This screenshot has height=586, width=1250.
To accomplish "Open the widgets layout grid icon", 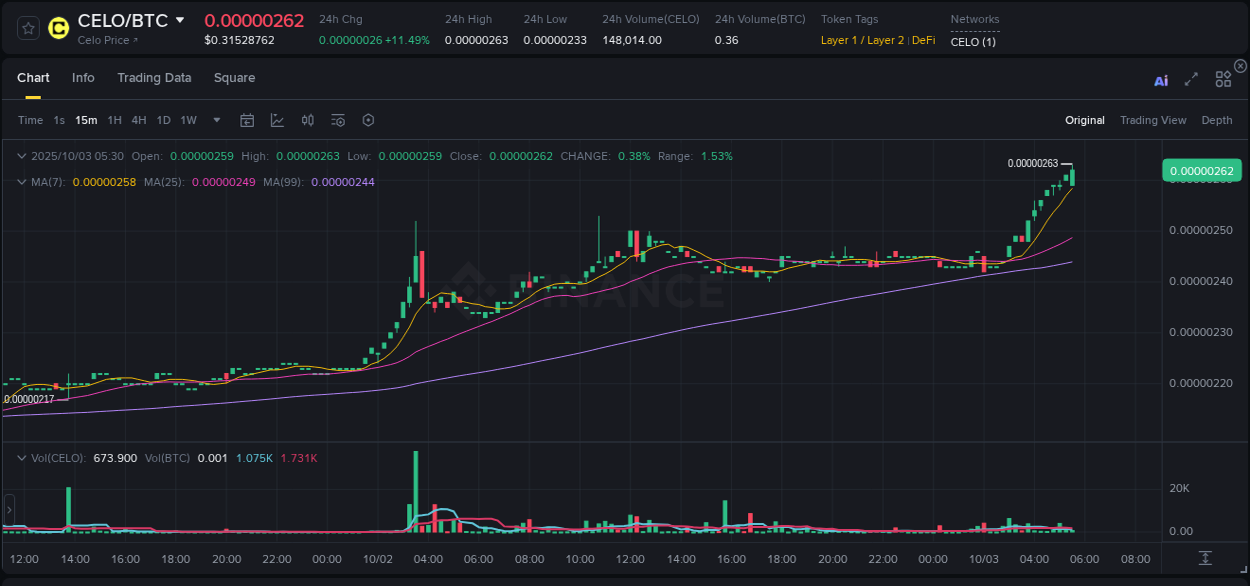I will pos(1223,80).
